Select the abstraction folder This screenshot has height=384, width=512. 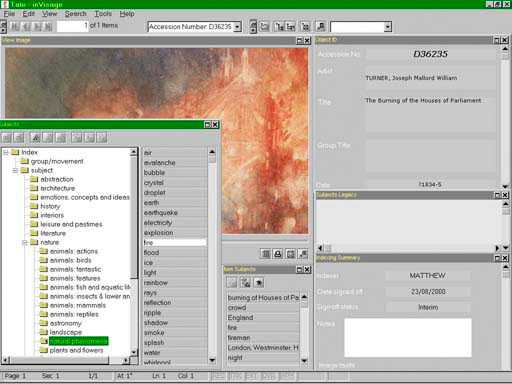coord(57,179)
